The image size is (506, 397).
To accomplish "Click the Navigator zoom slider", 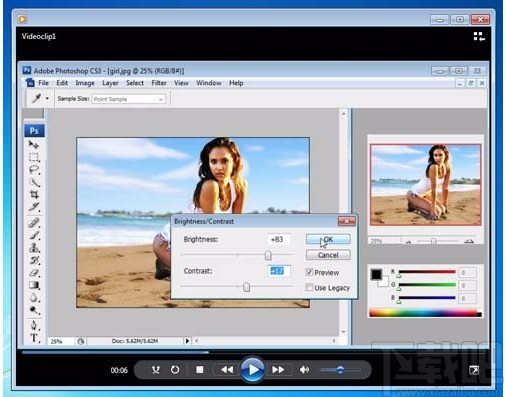I will [x=433, y=241].
